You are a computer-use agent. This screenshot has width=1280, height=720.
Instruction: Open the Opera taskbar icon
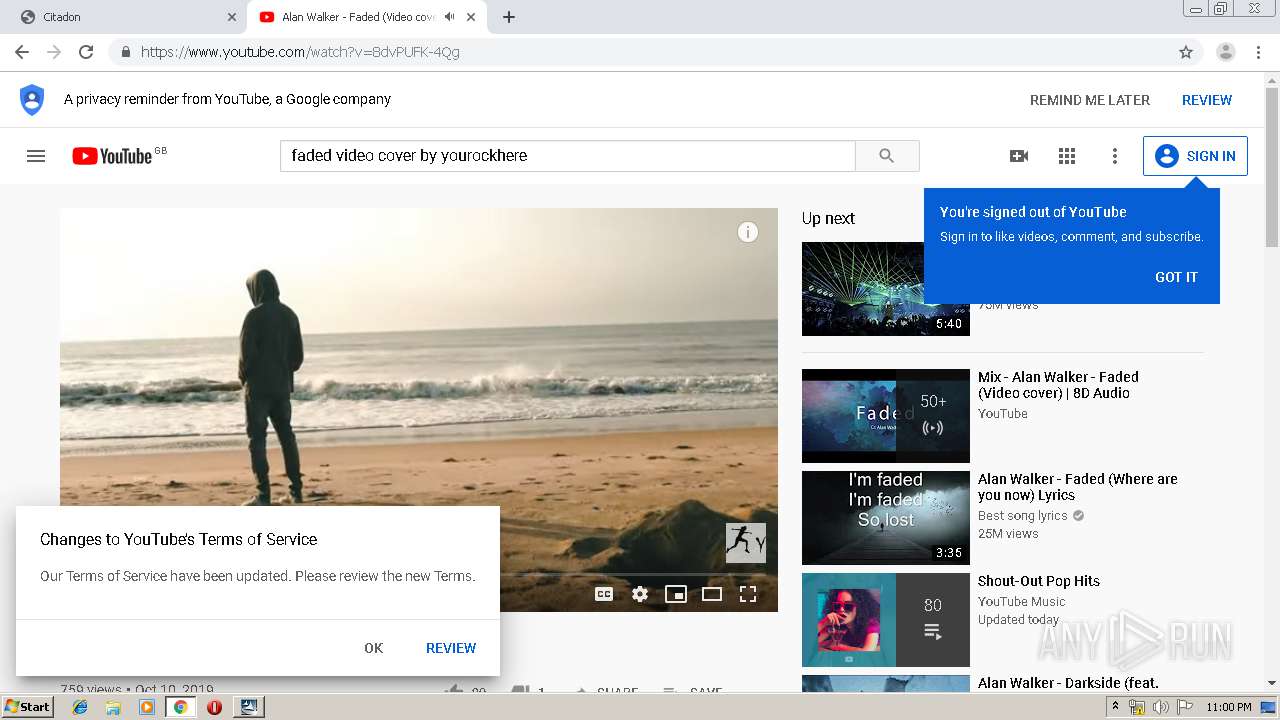pyautogui.click(x=214, y=707)
